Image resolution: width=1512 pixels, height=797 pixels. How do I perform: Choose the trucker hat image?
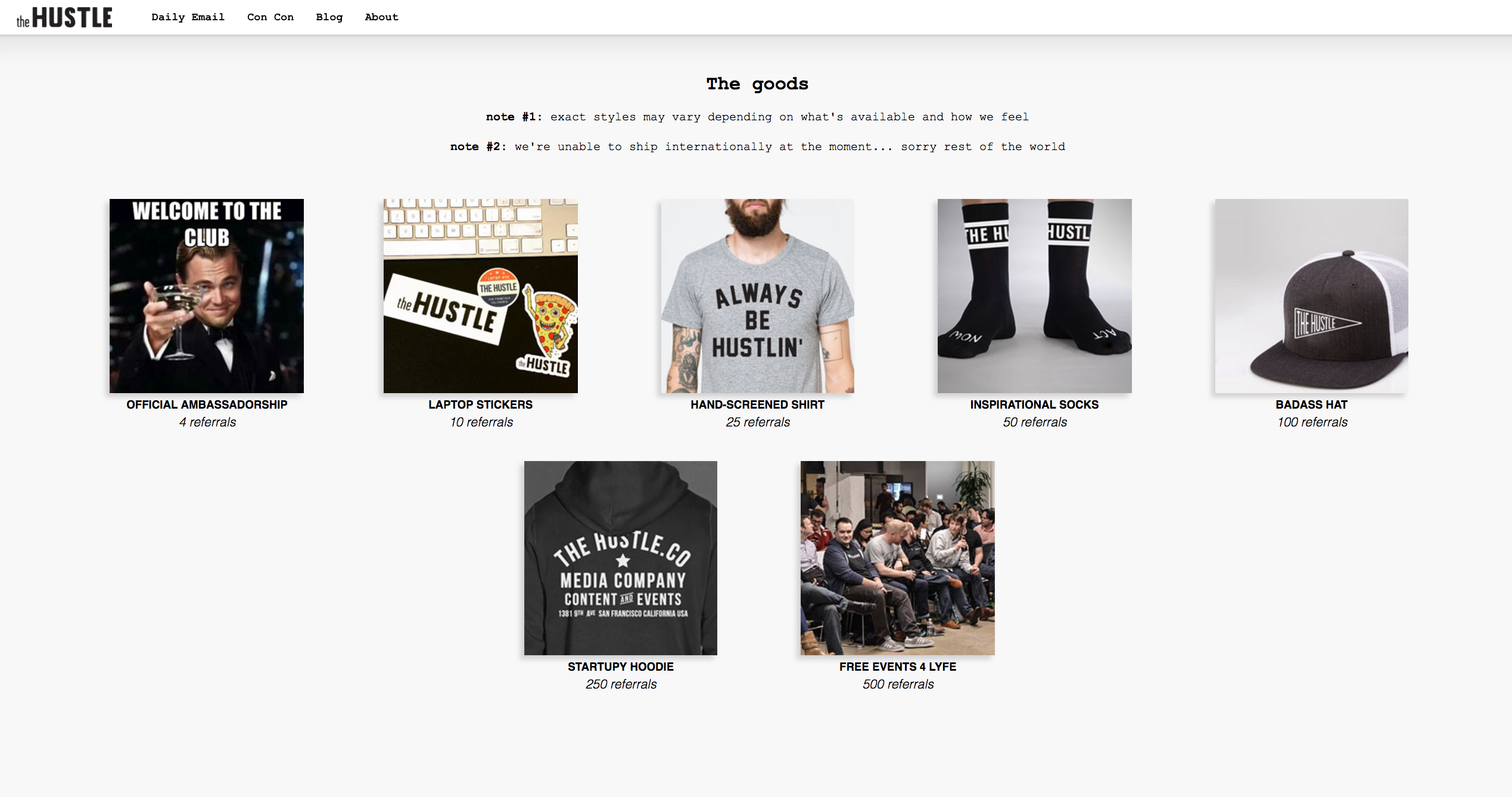[x=1312, y=296]
